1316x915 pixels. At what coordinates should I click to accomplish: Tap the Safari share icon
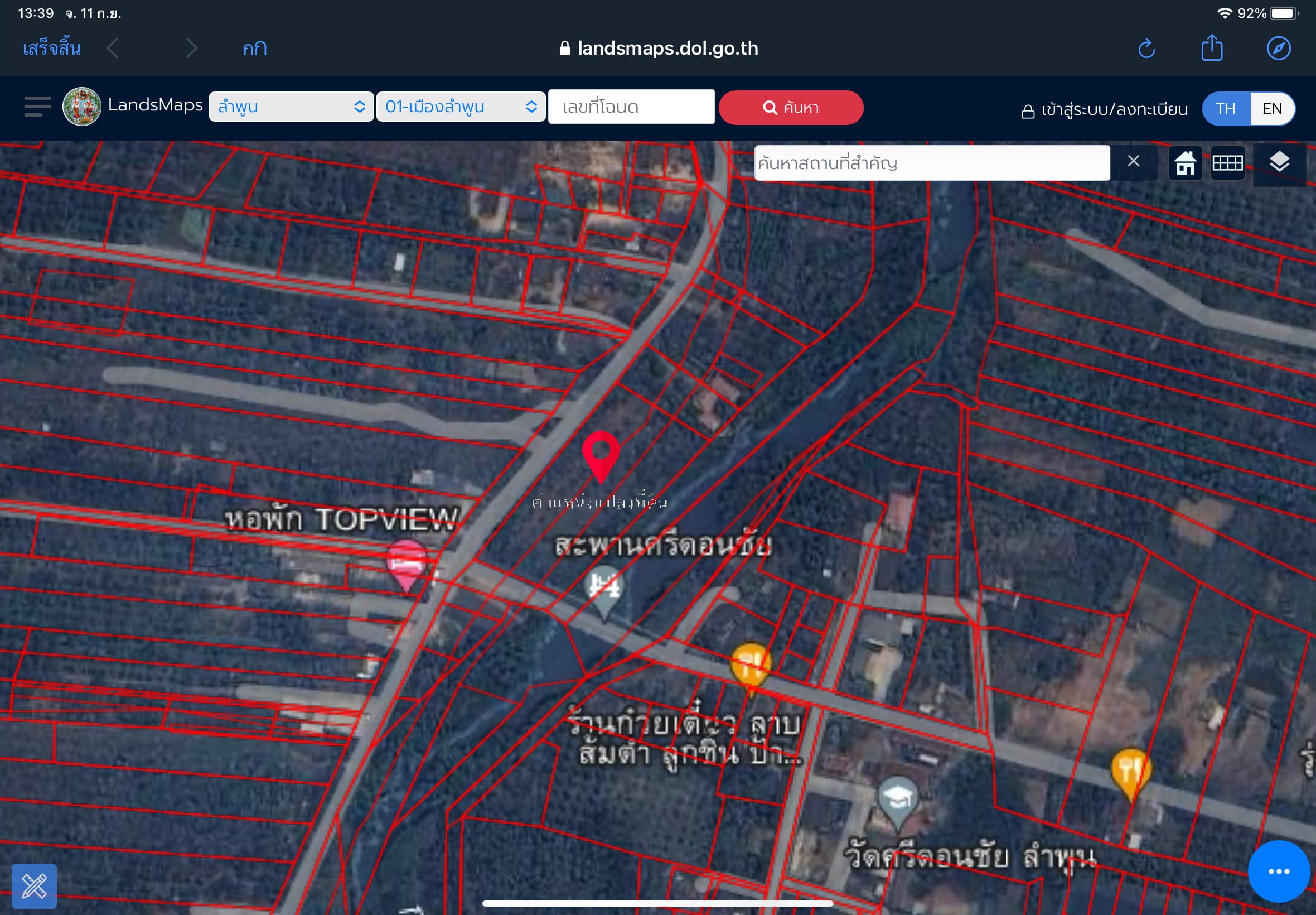tap(1212, 47)
